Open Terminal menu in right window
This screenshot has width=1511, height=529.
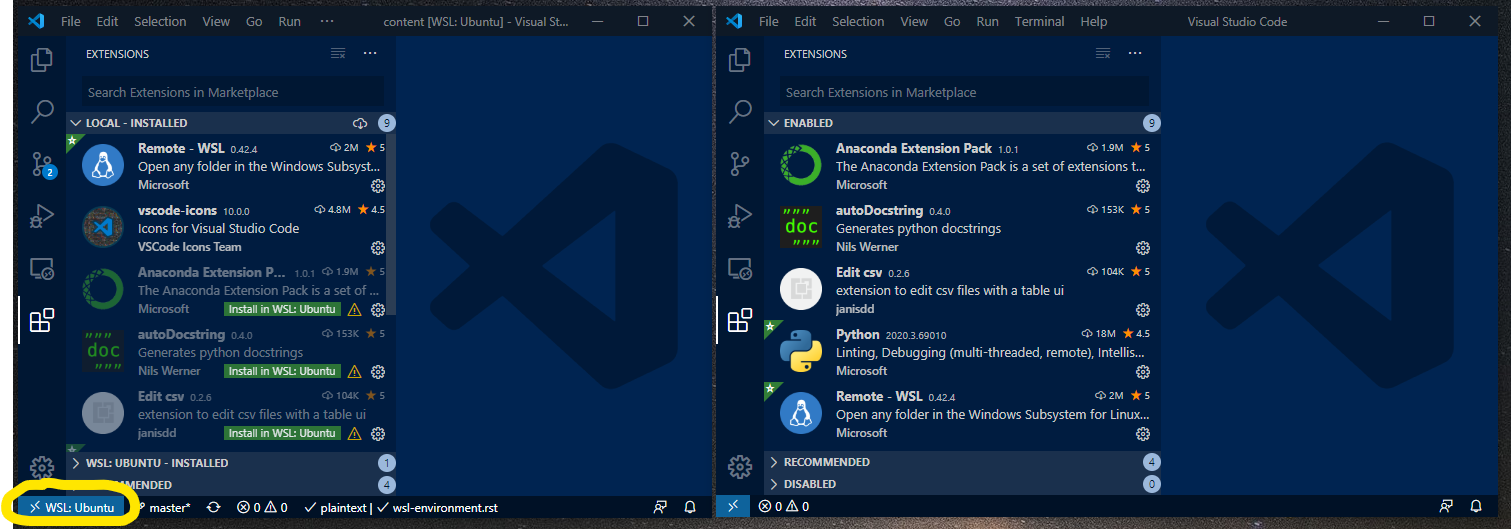coord(1039,21)
